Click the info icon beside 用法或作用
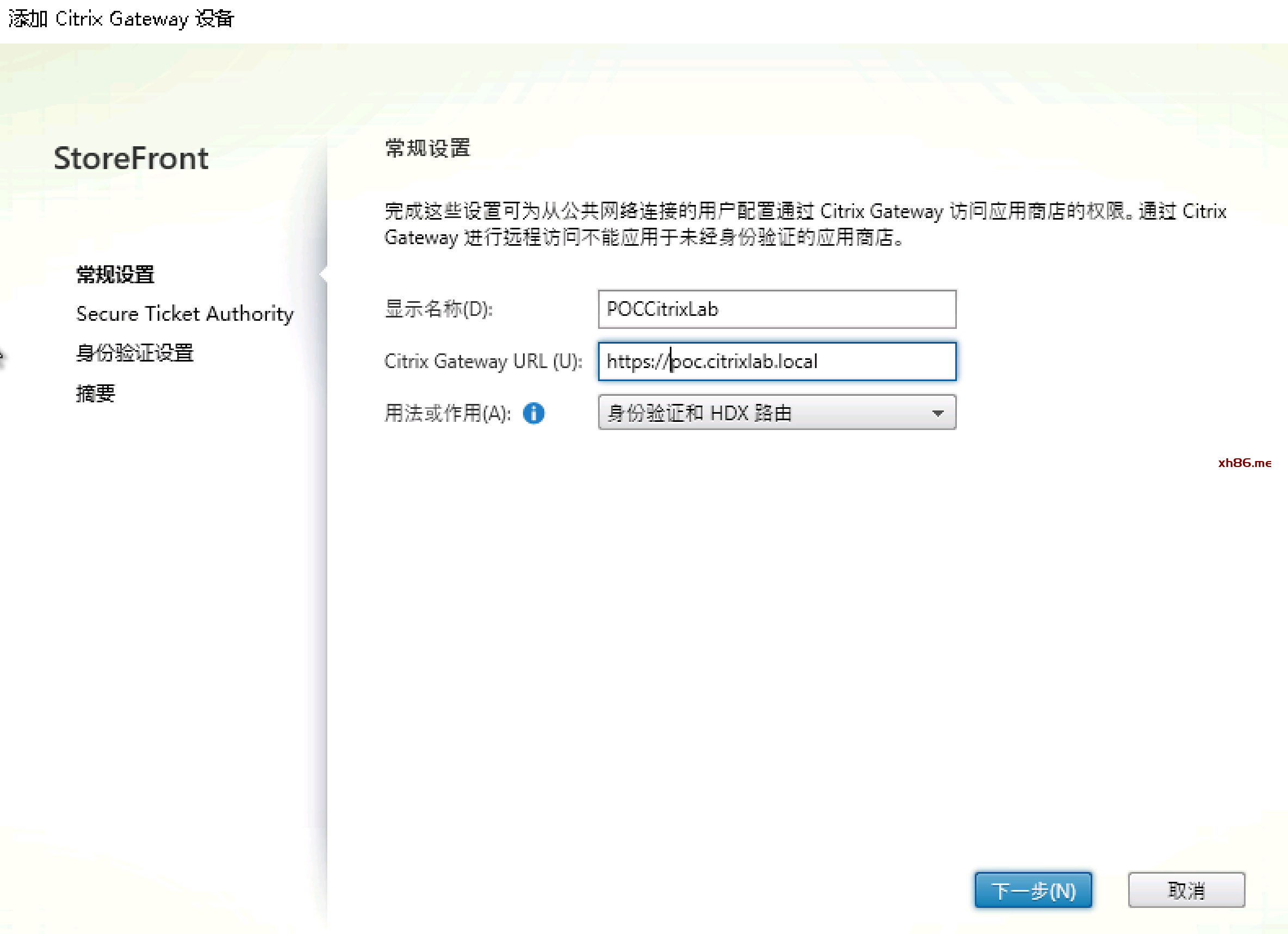Viewport: 1288px width, 934px height. pos(533,413)
